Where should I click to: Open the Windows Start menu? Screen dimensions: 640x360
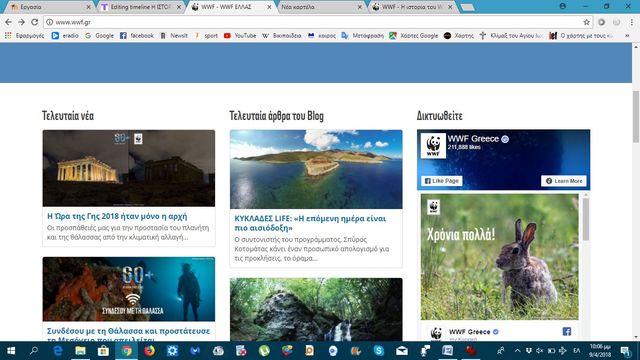pos(11,351)
